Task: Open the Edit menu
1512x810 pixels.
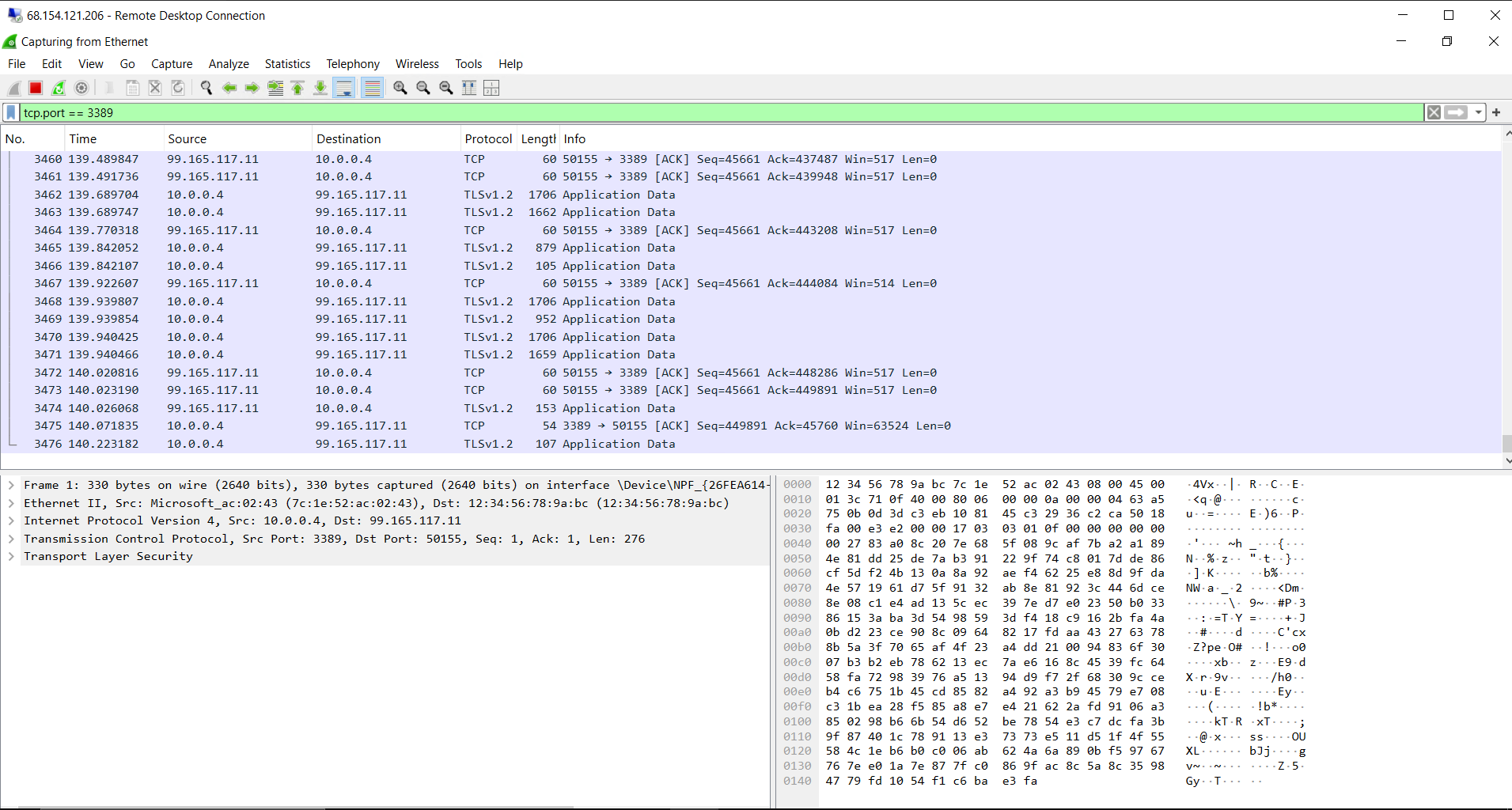Action: (51, 64)
